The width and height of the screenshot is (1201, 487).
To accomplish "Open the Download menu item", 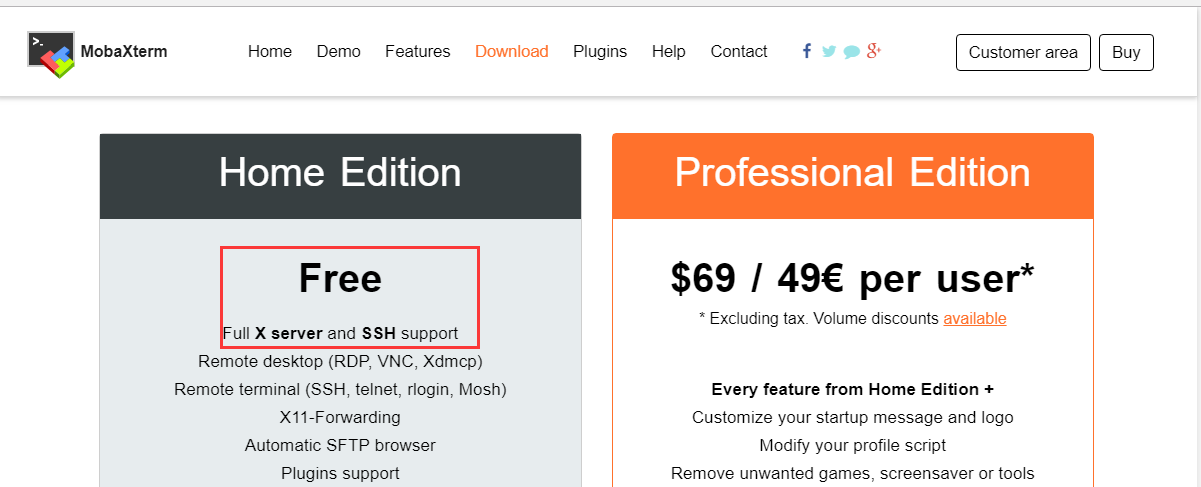I will pos(512,51).
